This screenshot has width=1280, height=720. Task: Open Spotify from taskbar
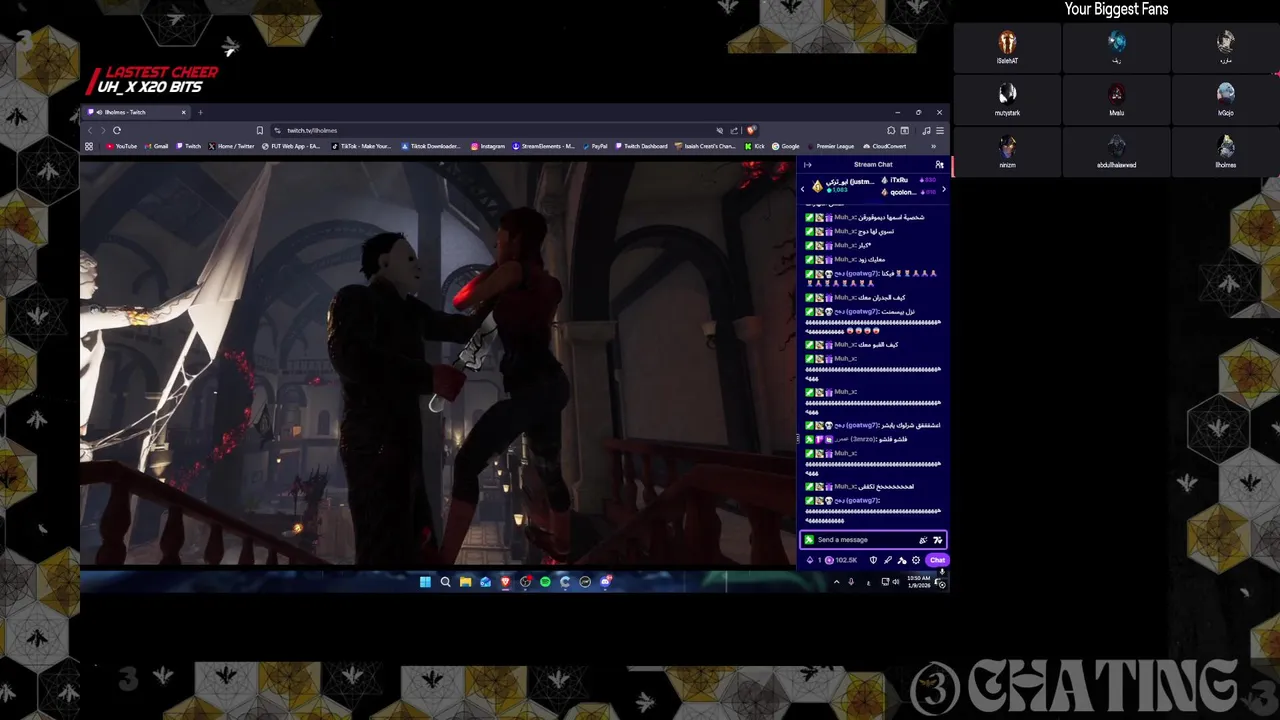click(x=545, y=582)
